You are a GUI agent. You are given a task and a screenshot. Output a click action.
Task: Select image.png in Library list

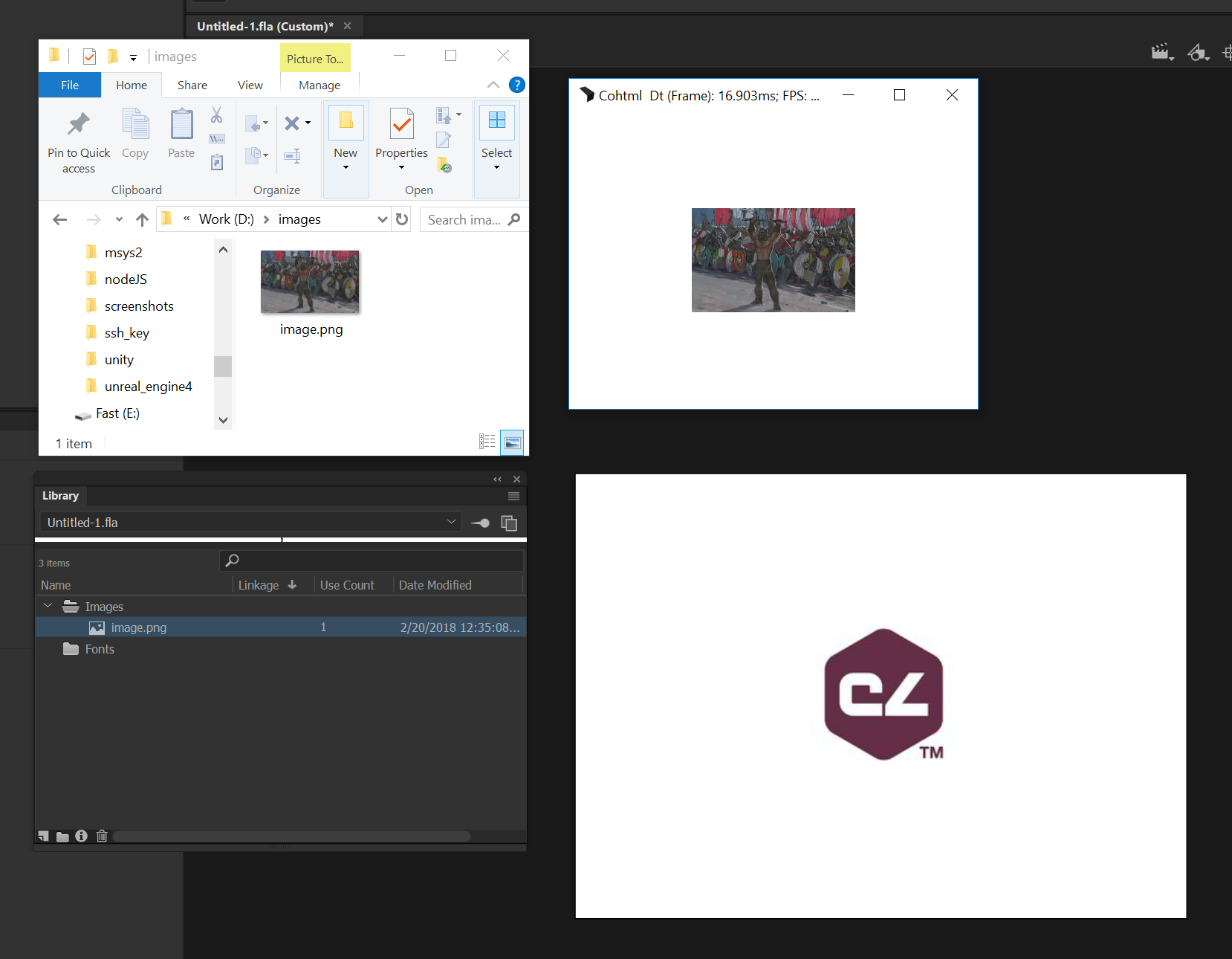coord(281,627)
